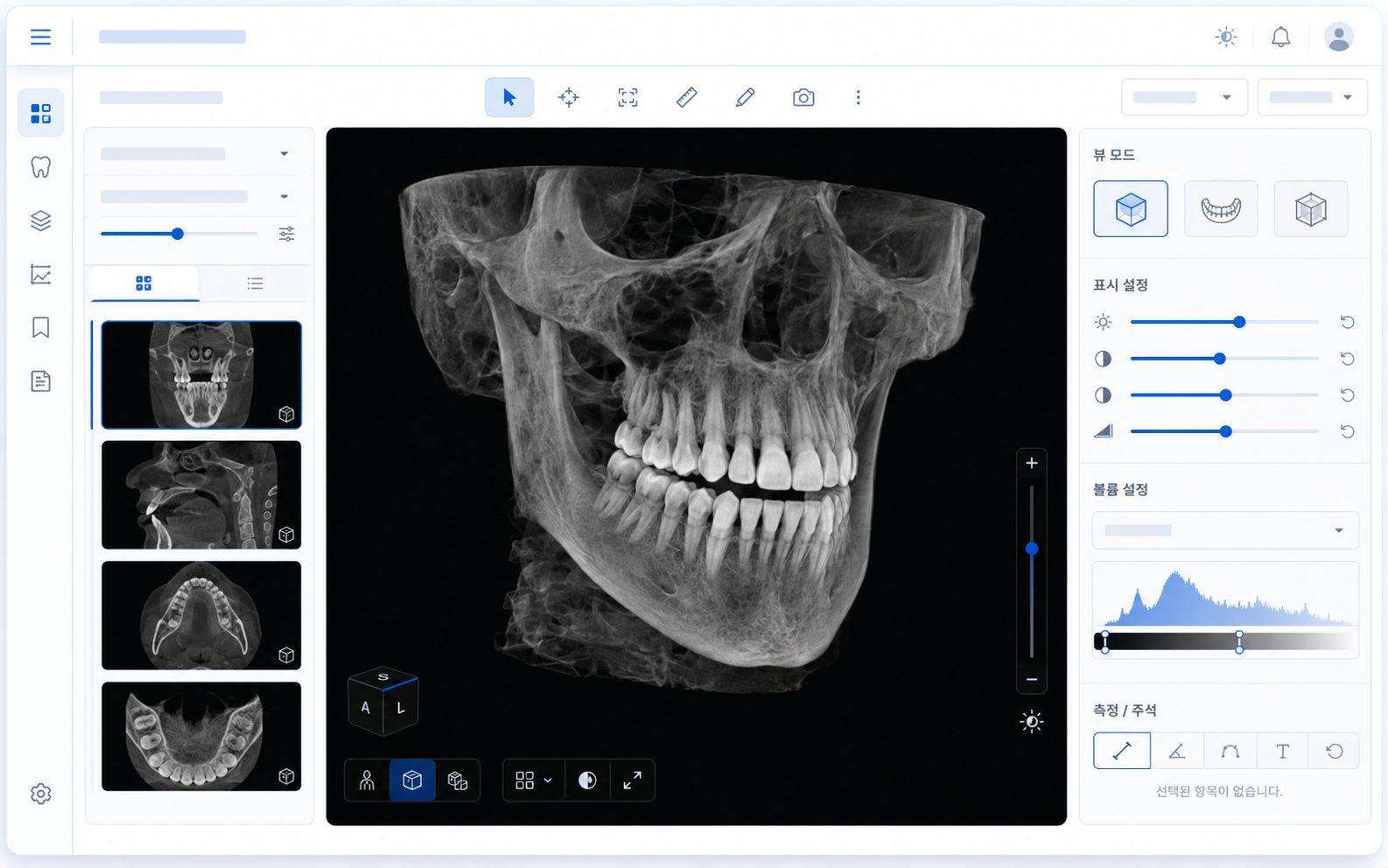Take a snapshot with the camera icon
Image resolution: width=1388 pixels, height=868 pixels.
803,97
